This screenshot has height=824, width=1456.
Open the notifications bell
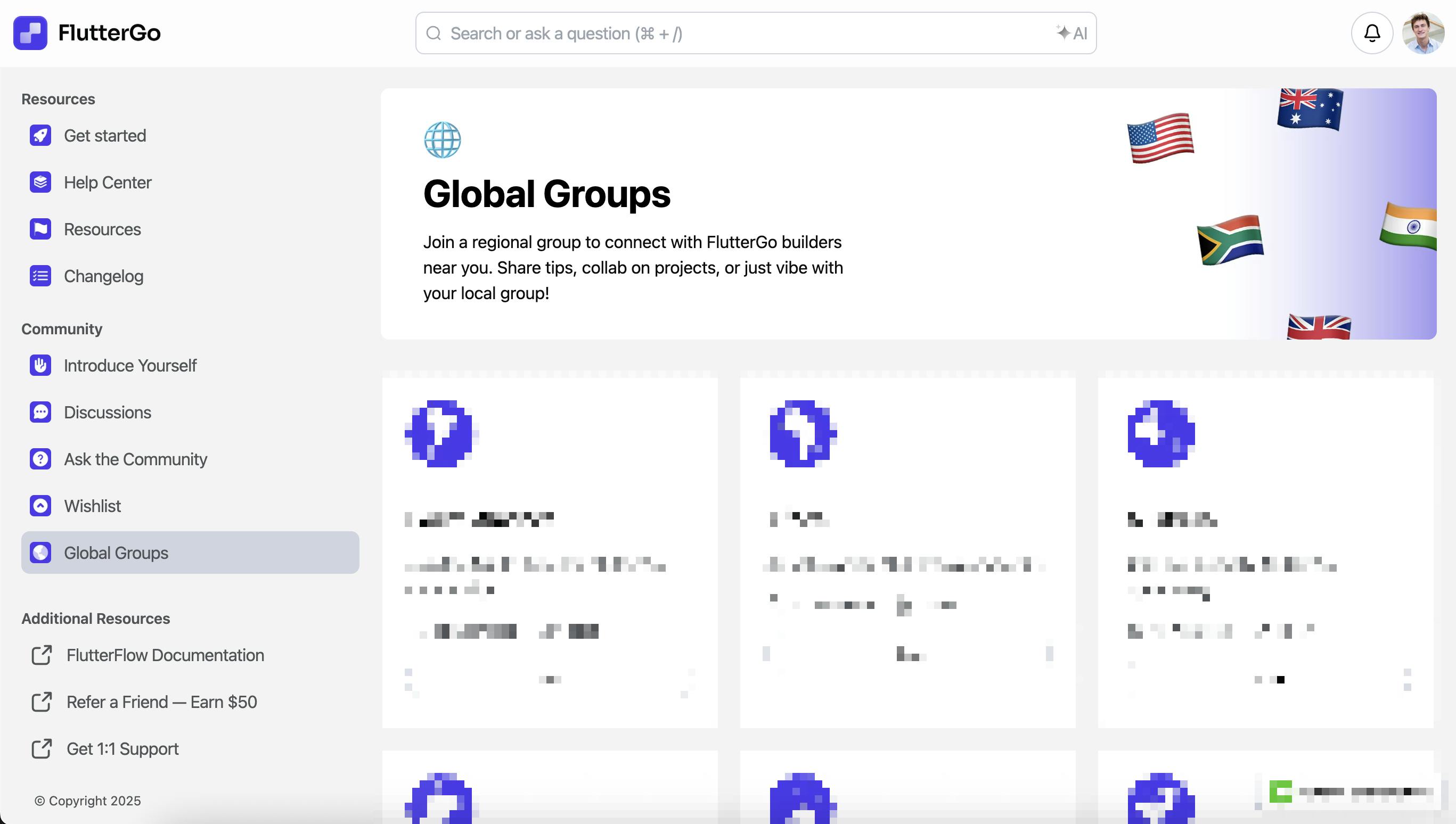[1372, 33]
